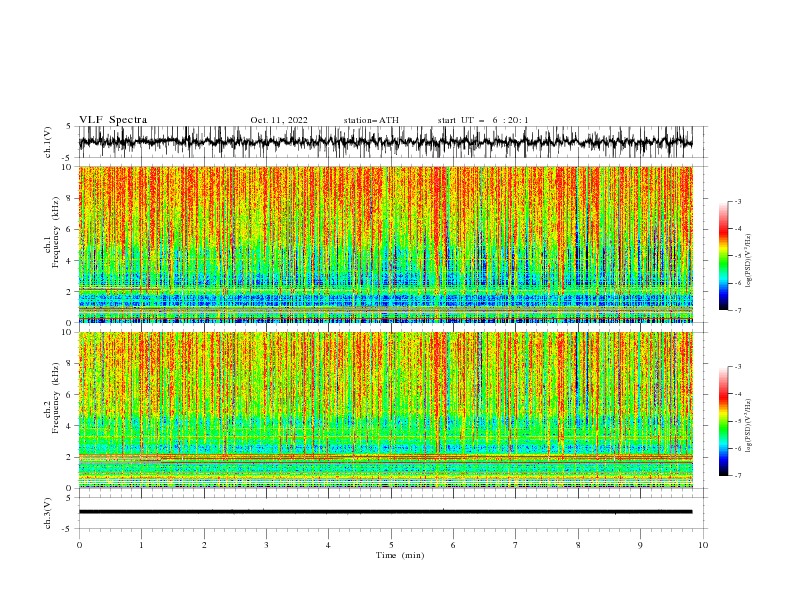Click inside the ch.1 spectrogram panel

[x=385, y=244]
